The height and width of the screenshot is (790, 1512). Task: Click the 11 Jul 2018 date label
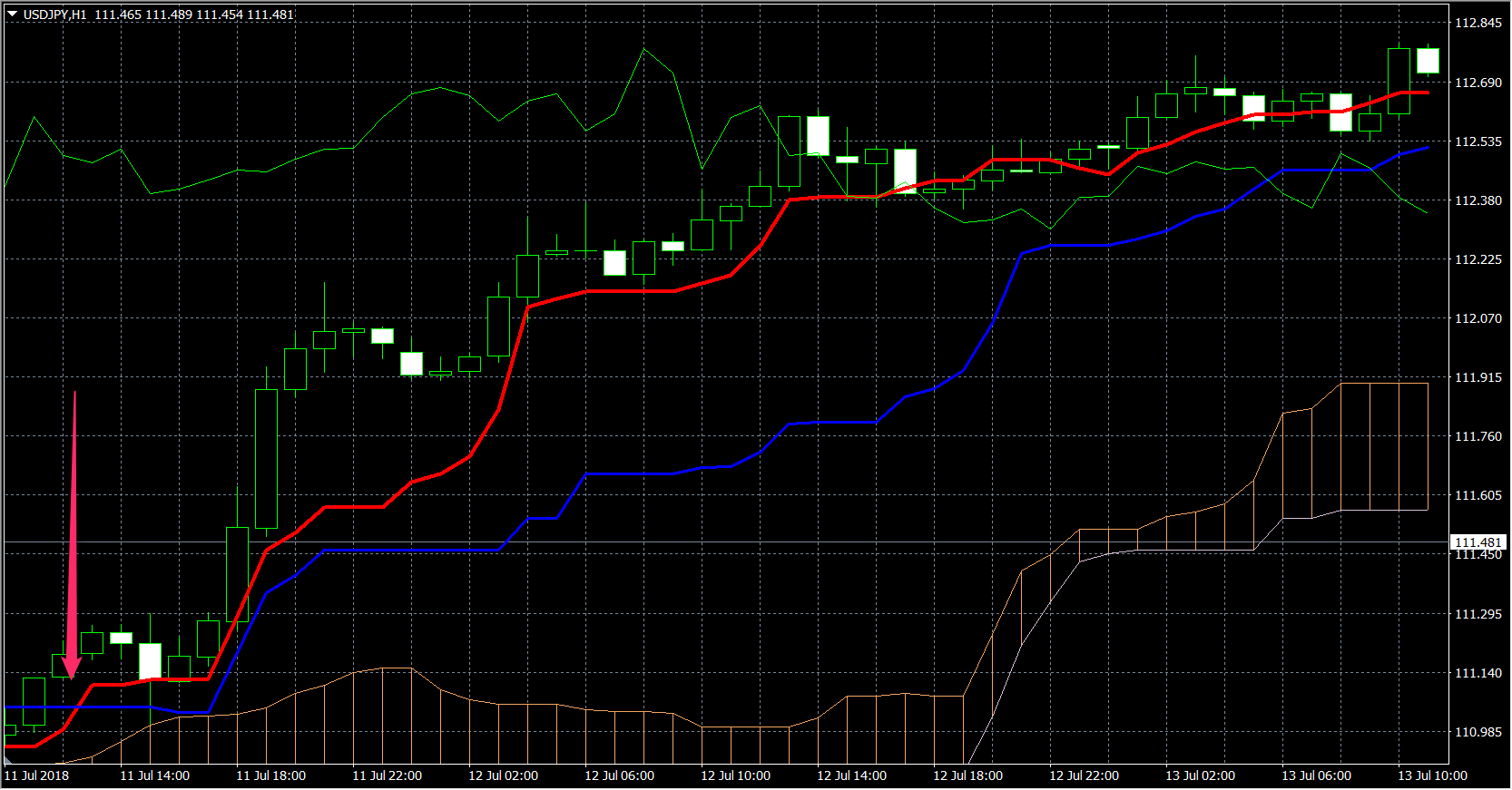pos(37,775)
